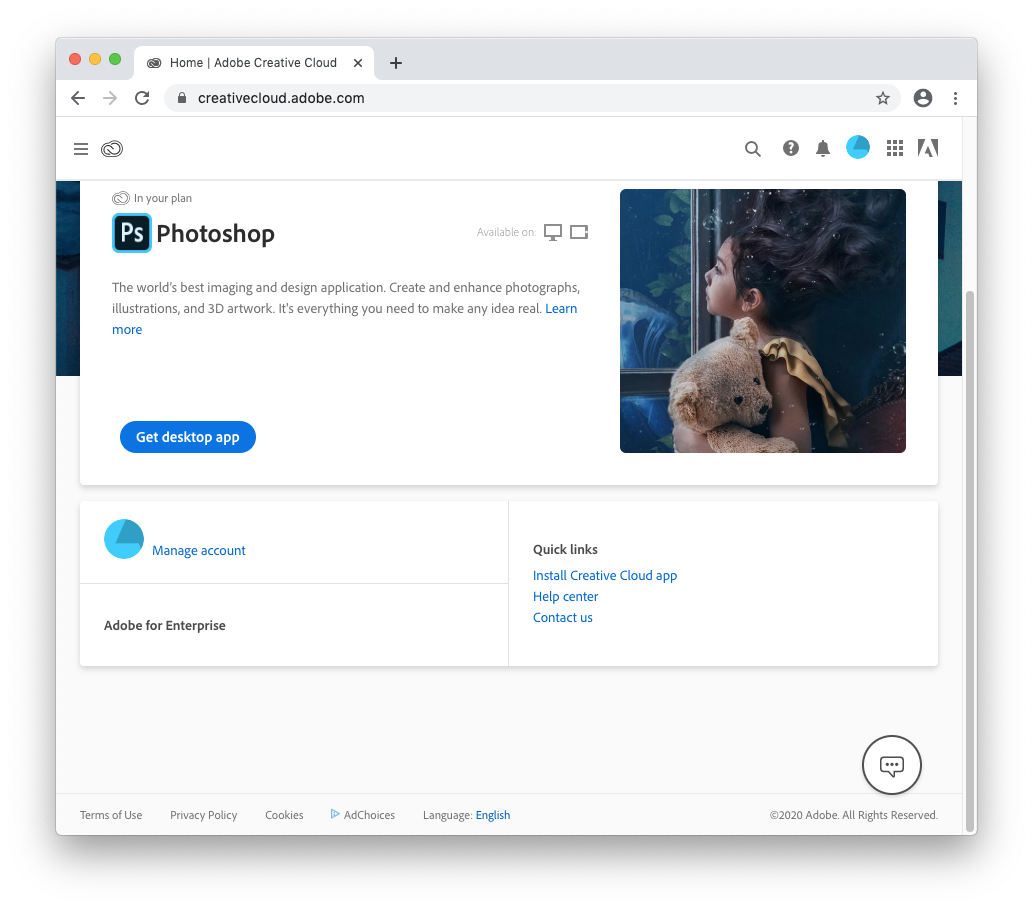Bookmark page with the star icon
This screenshot has width=1033, height=909.
(x=883, y=98)
